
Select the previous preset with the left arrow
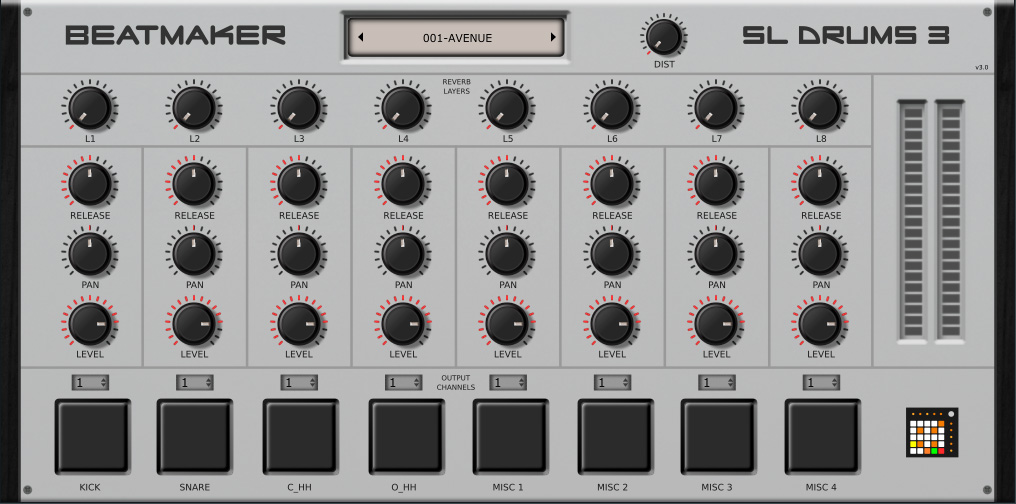point(360,38)
